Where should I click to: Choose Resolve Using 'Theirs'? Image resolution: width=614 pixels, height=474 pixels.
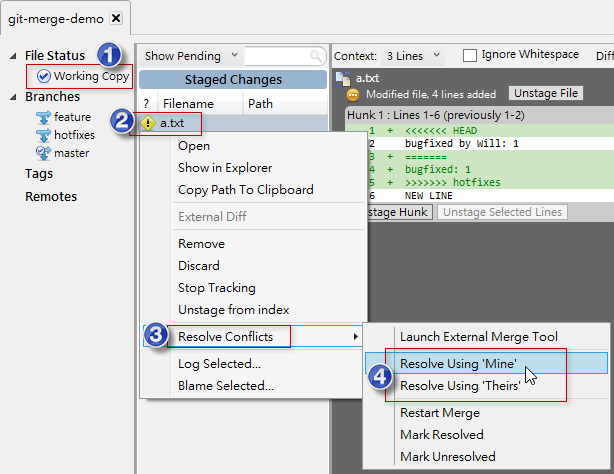[x=460, y=386]
